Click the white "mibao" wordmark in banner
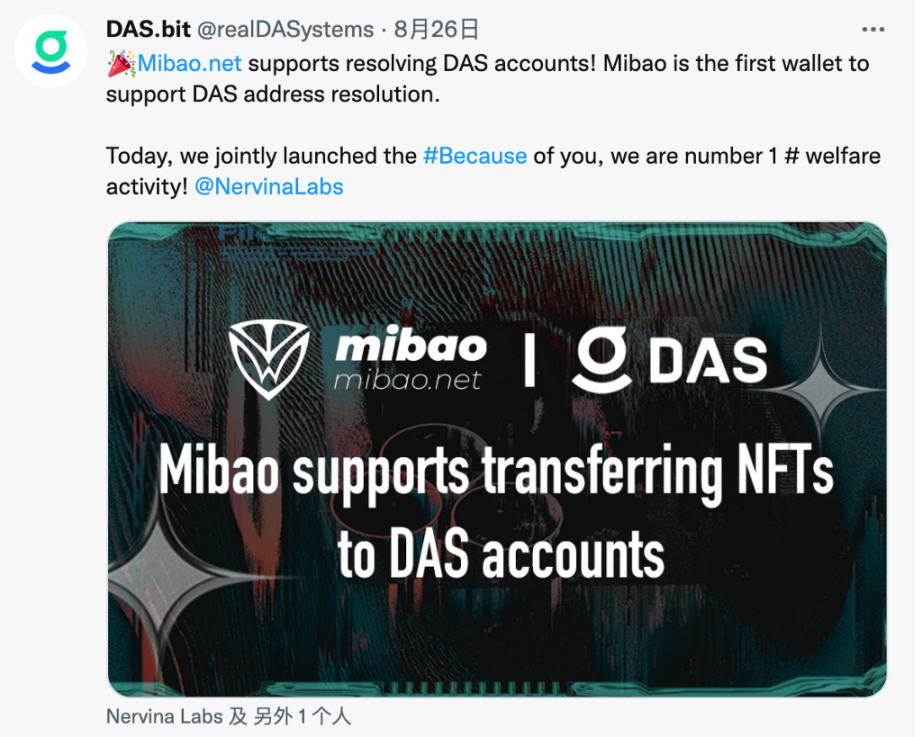 [x=411, y=346]
